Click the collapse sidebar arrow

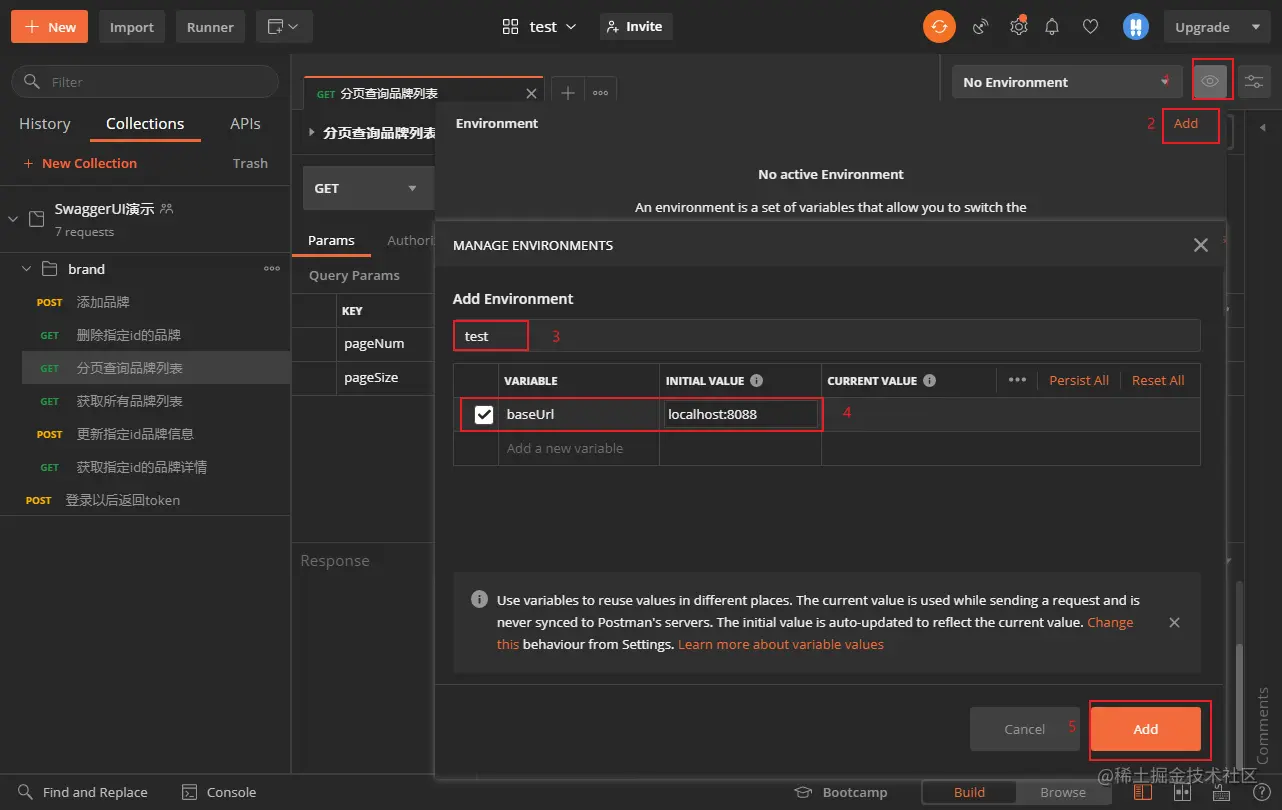[1262, 128]
